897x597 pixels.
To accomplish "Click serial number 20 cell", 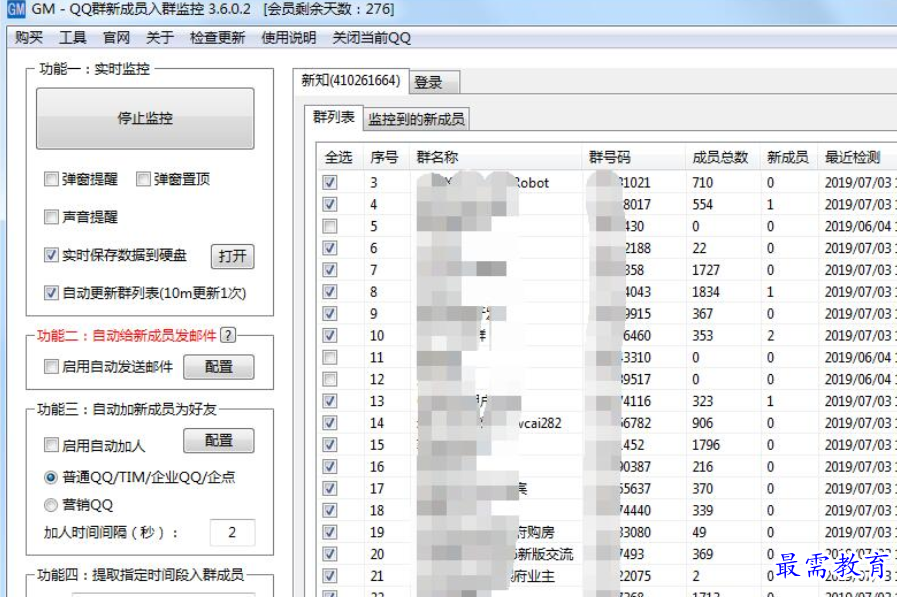I will coord(377,554).
